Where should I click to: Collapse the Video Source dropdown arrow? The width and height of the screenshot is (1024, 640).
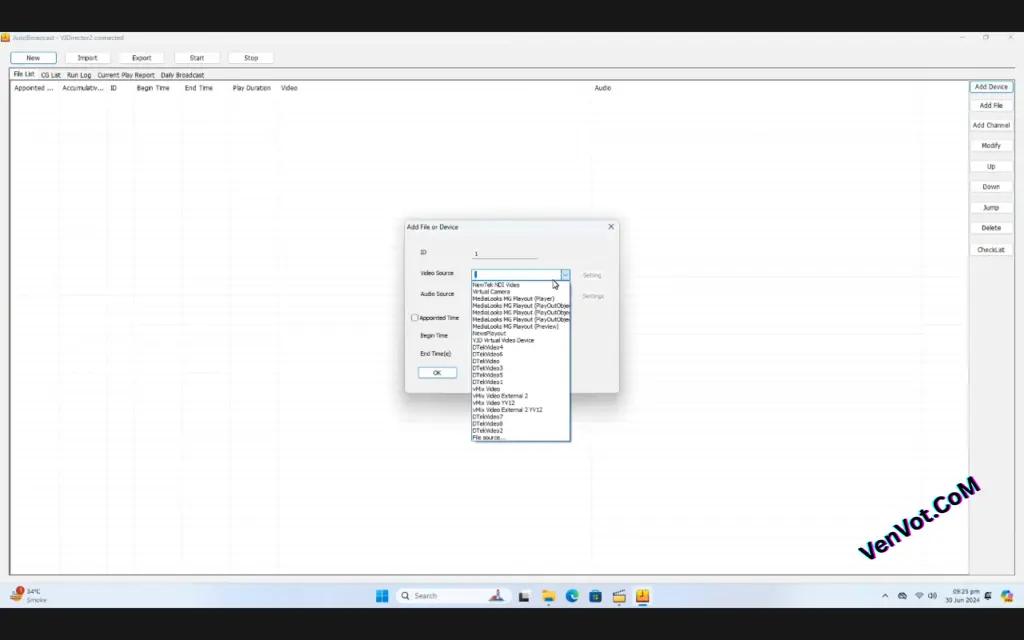(x=565, y=275)
